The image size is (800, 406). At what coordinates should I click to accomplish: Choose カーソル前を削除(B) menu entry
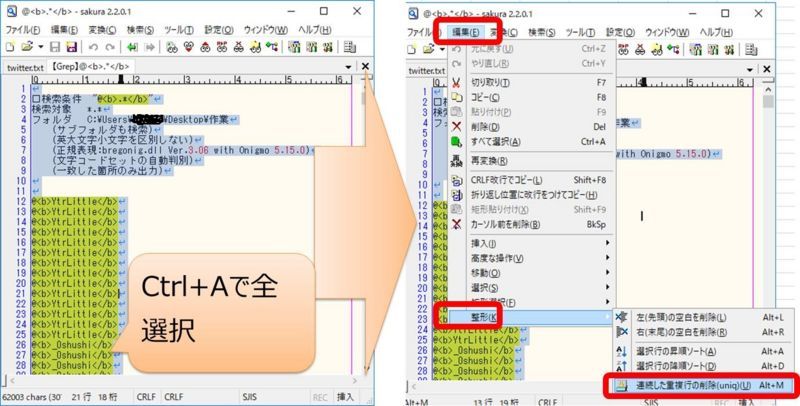[532, 224]
